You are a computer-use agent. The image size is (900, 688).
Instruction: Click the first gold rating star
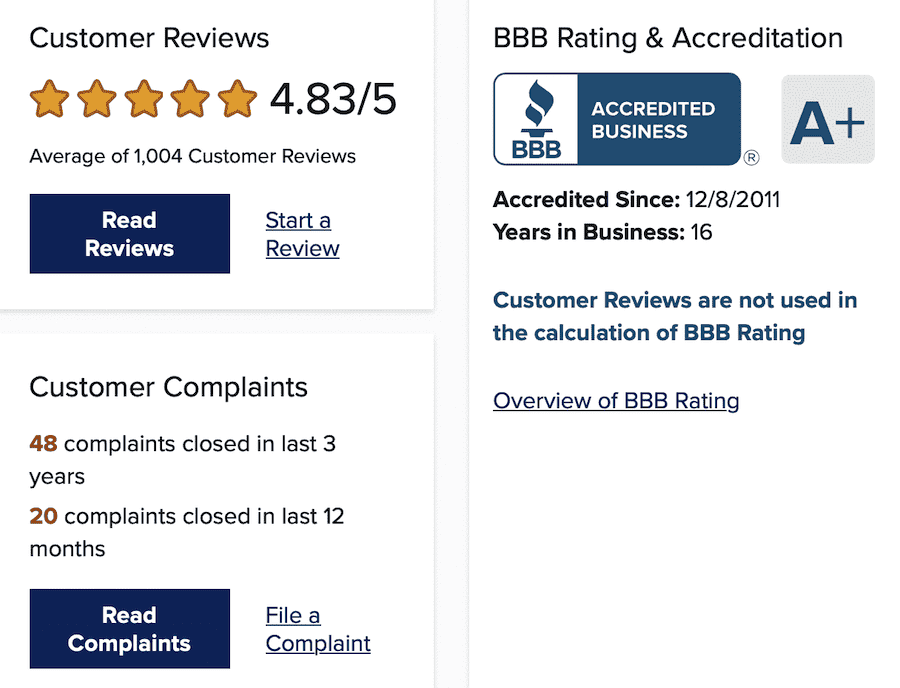click(x=49, y=99)
